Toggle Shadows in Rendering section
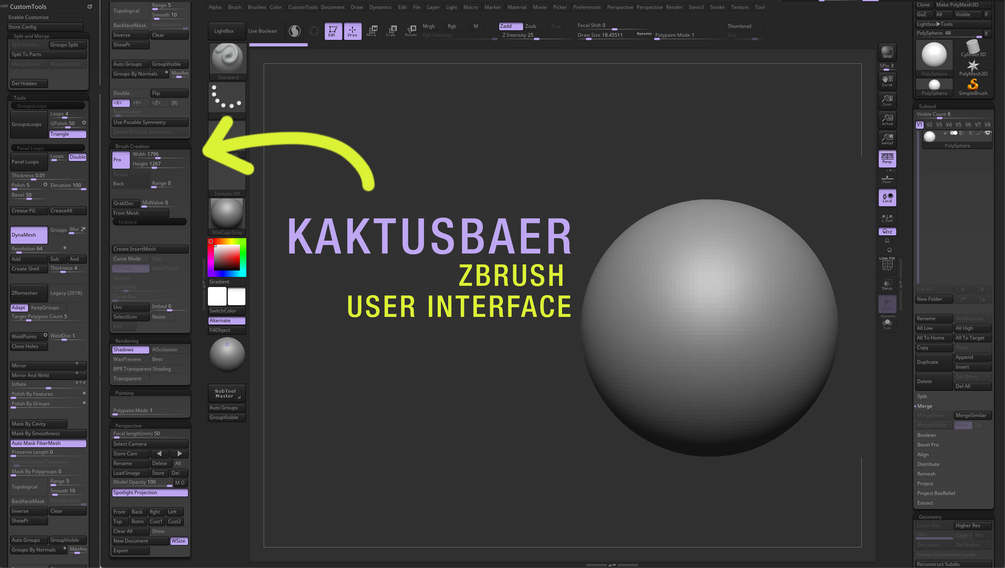 pyautogui.click(x=131, y=350)
